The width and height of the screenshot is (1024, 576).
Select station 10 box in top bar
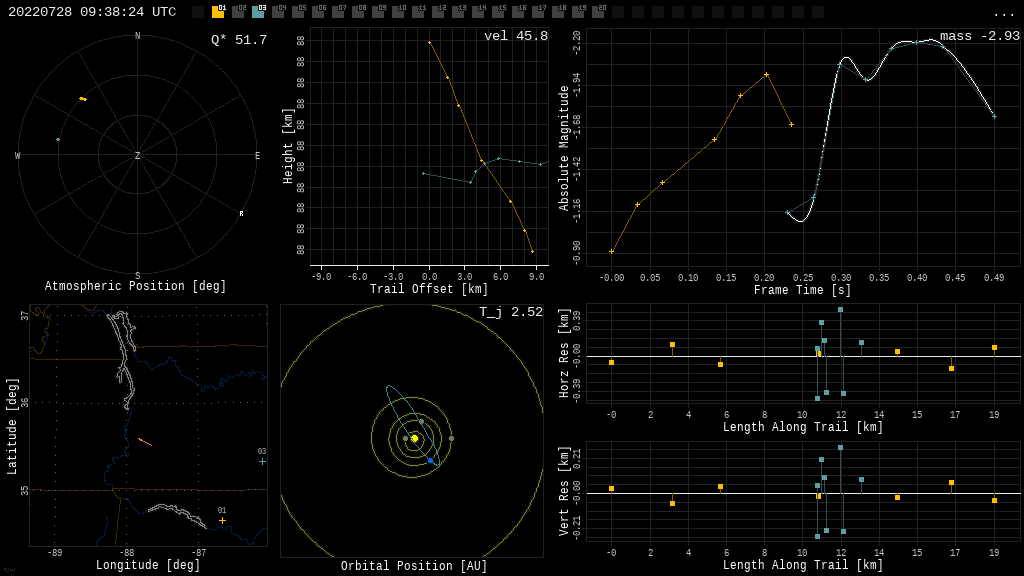(x=398, y=12)
